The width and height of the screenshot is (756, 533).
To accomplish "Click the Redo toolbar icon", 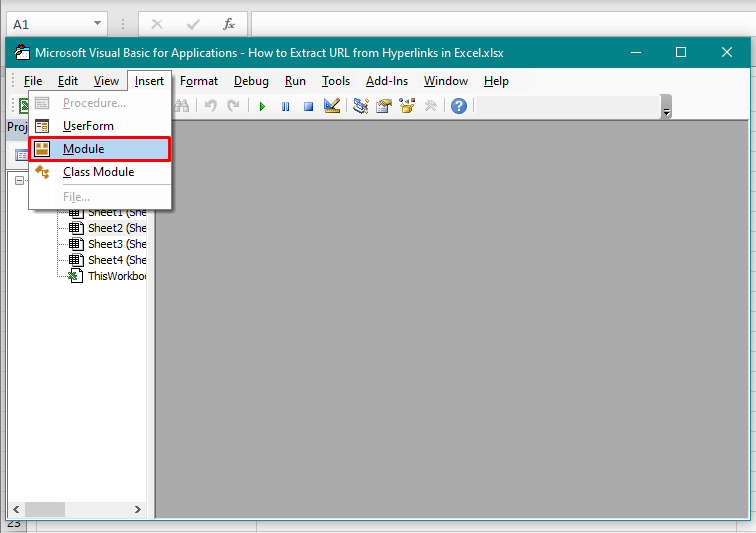I will (233, 106).
